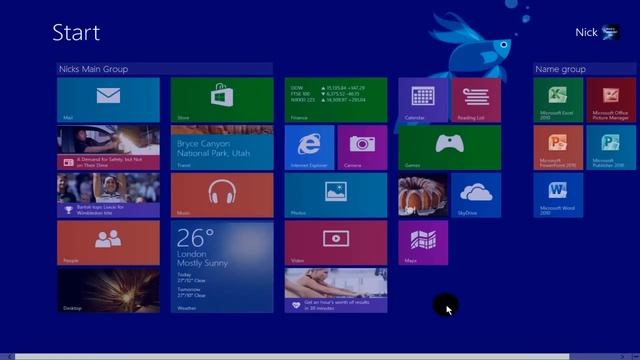This screenshot has width=640, height=360.
Task: Open the Photos tile
Action: pos(336,195)
